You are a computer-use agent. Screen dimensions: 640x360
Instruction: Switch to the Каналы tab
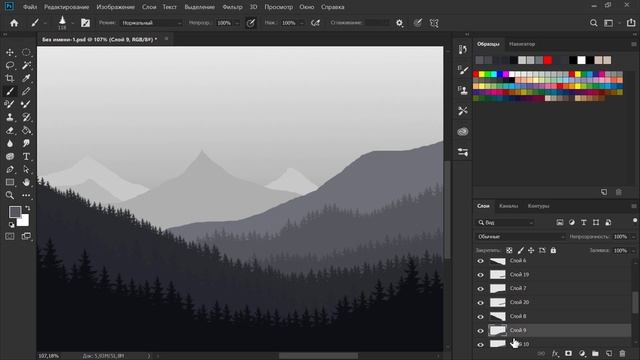pos(508,206)
